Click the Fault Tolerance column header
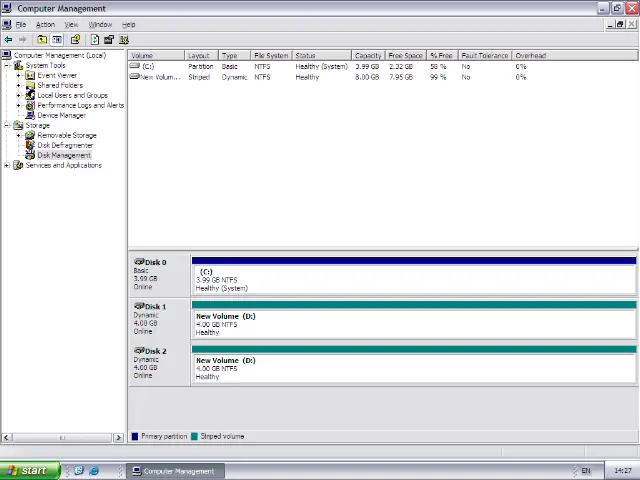 485,56
